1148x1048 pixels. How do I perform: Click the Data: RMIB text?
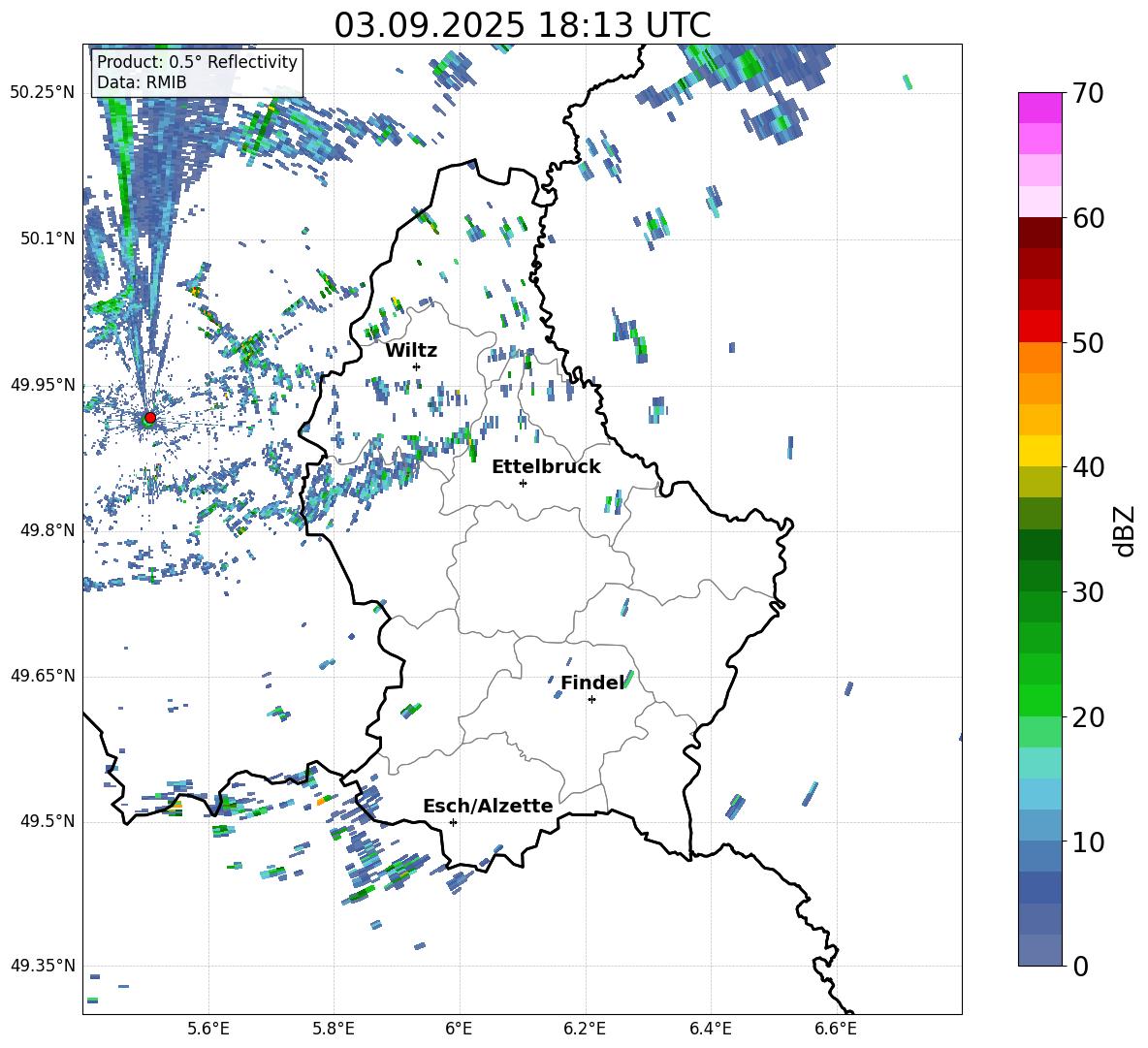[x=142, y=82]
